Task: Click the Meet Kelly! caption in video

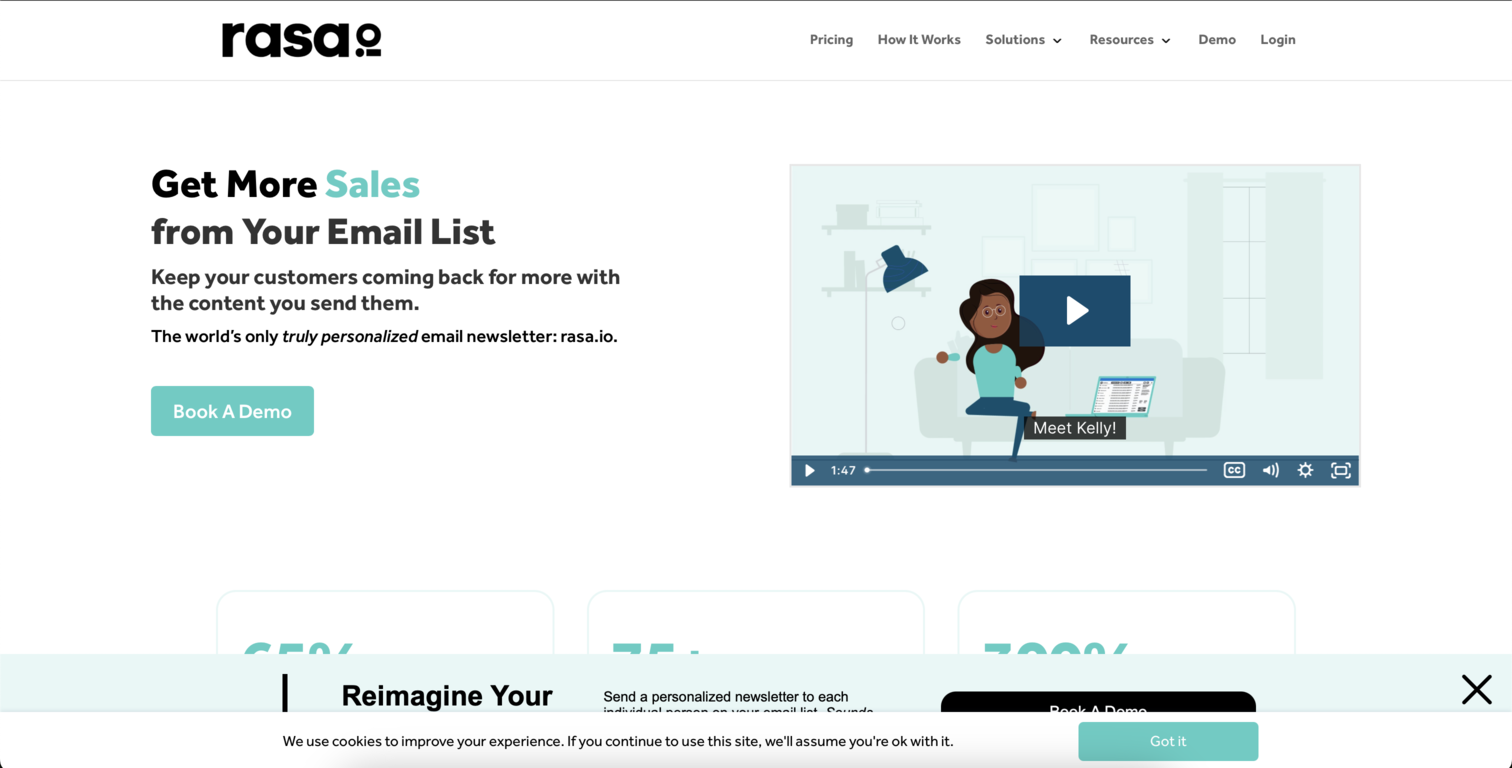Action: point(1075,428)
